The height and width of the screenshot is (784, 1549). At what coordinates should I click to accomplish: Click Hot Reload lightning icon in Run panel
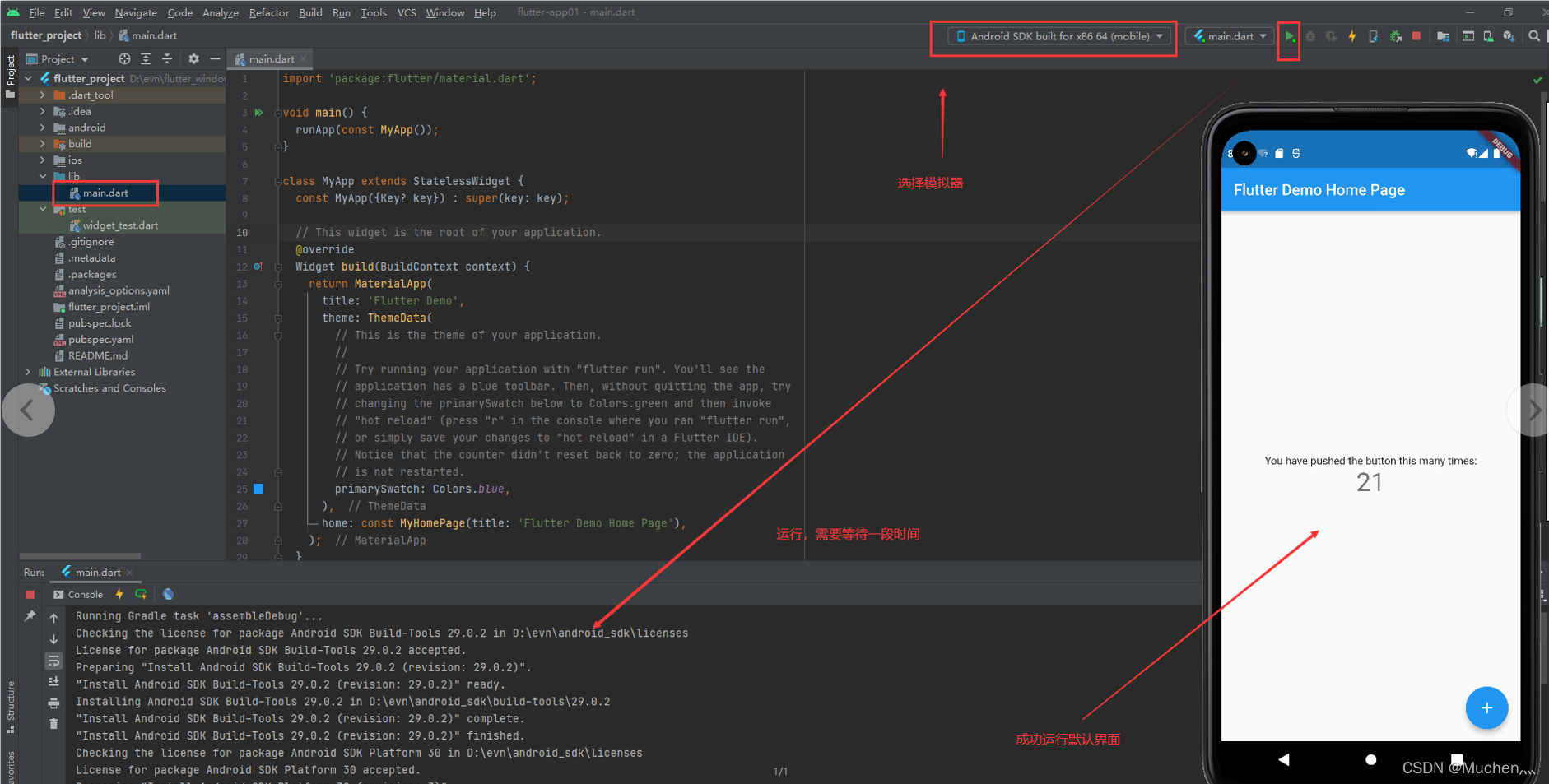(x=119, y=595)
